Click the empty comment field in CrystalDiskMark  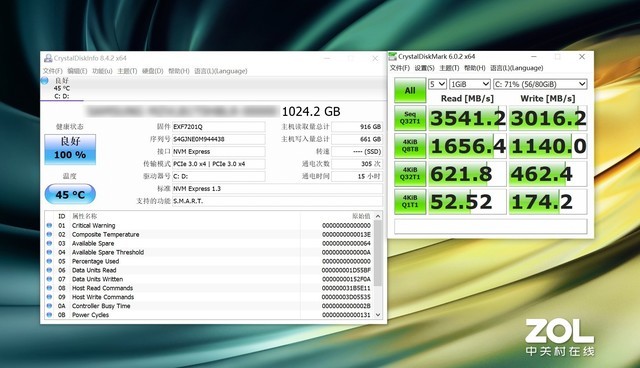point(491,226)
